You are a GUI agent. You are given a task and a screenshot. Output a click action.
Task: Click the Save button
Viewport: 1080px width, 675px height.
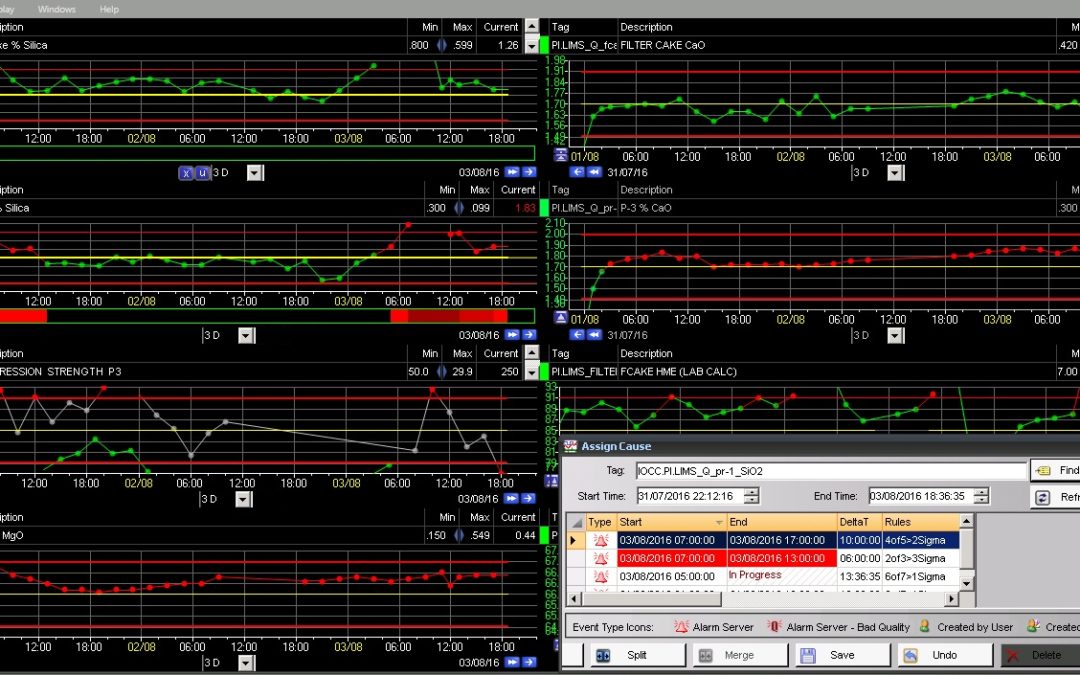coord(843,655)
